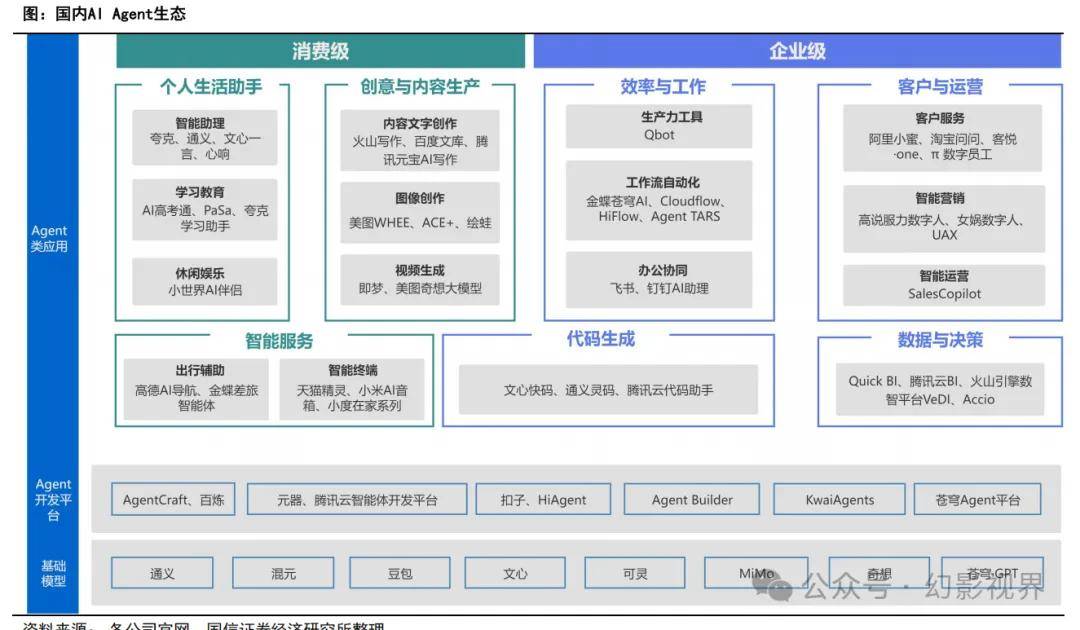Click the 个人生活助手 section heading
The height and width of the screenshot is (630, 1080).
[x=211, y=86]
